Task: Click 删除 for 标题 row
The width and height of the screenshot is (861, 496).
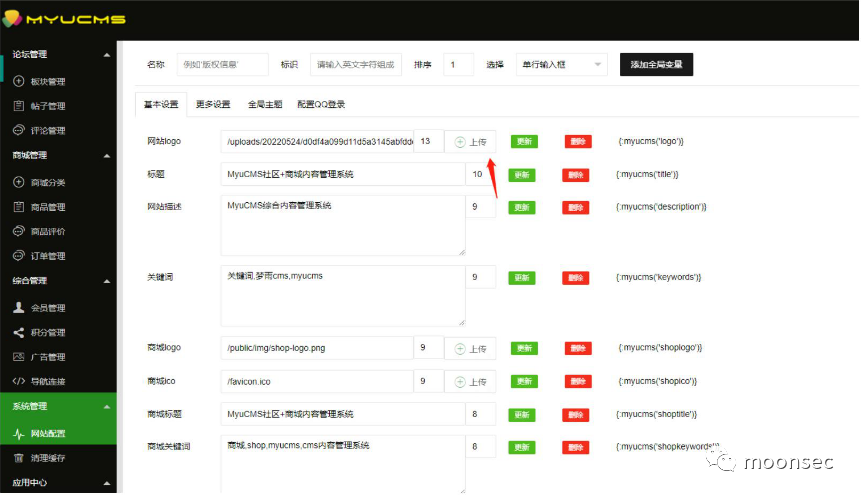Action: click(x=575, y=175)
